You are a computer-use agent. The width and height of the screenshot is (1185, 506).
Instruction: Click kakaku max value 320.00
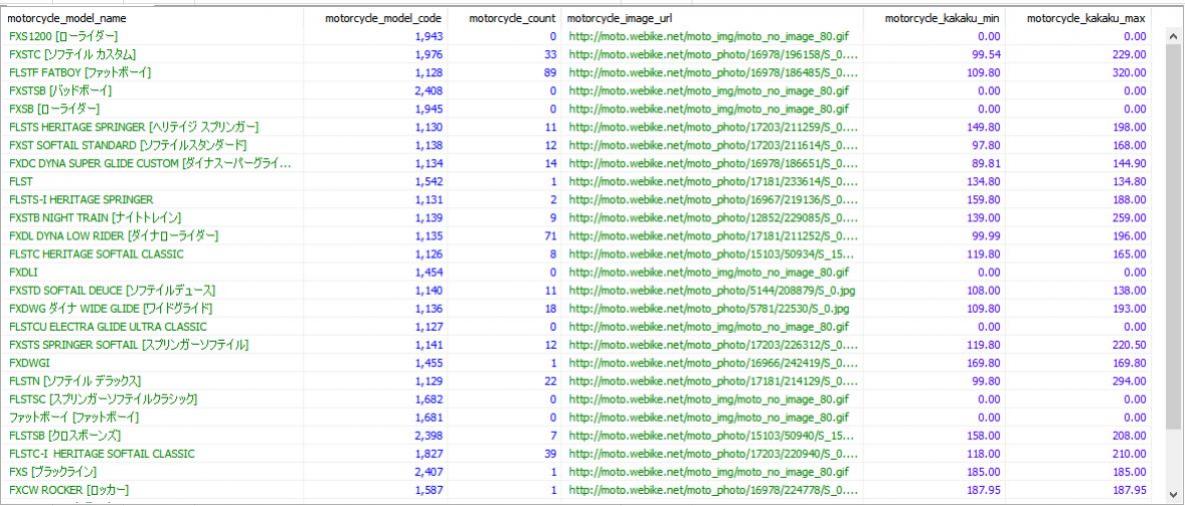tap(1131, 73)
